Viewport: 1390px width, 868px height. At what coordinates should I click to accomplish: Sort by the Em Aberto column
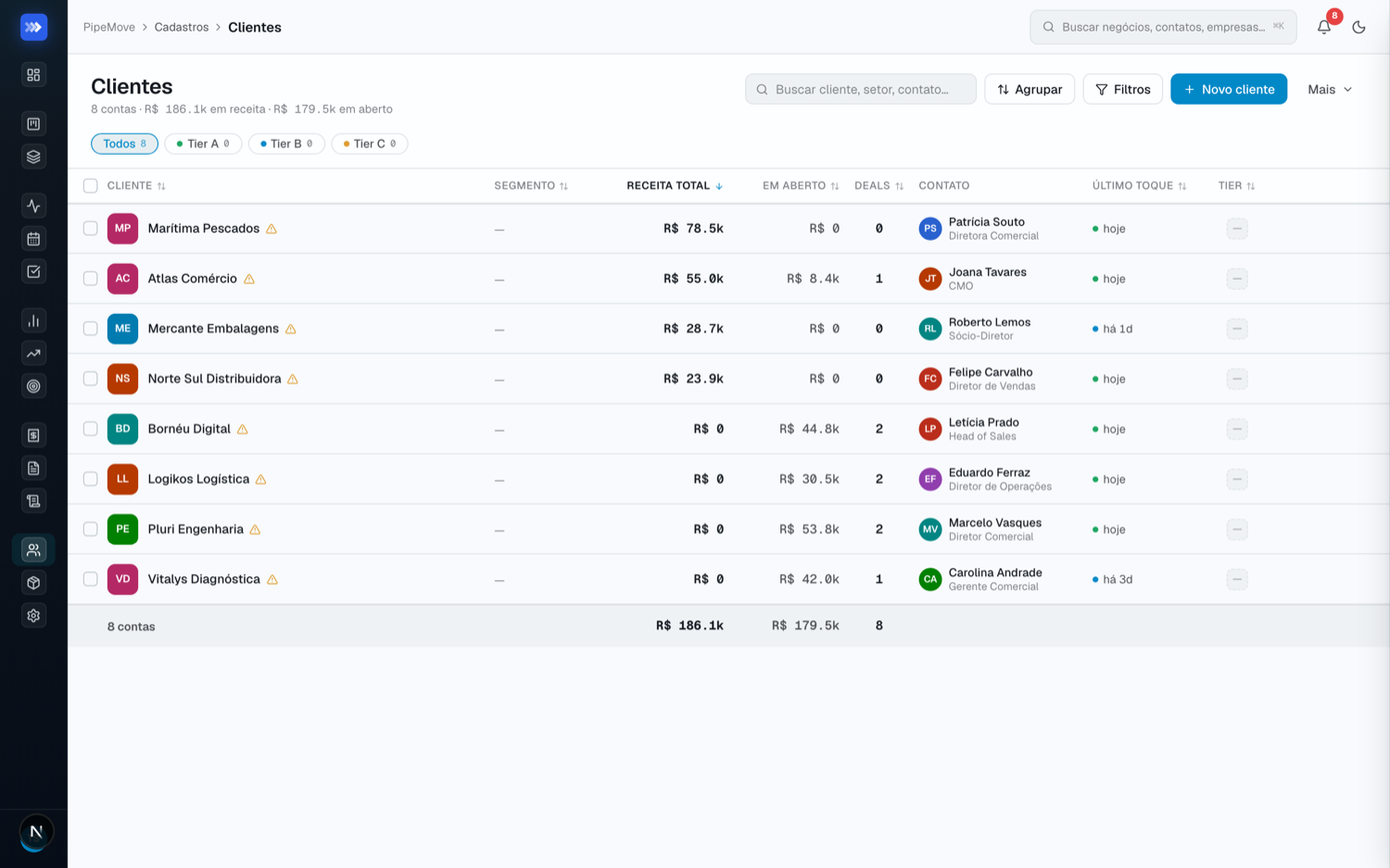tap(801, 186)
